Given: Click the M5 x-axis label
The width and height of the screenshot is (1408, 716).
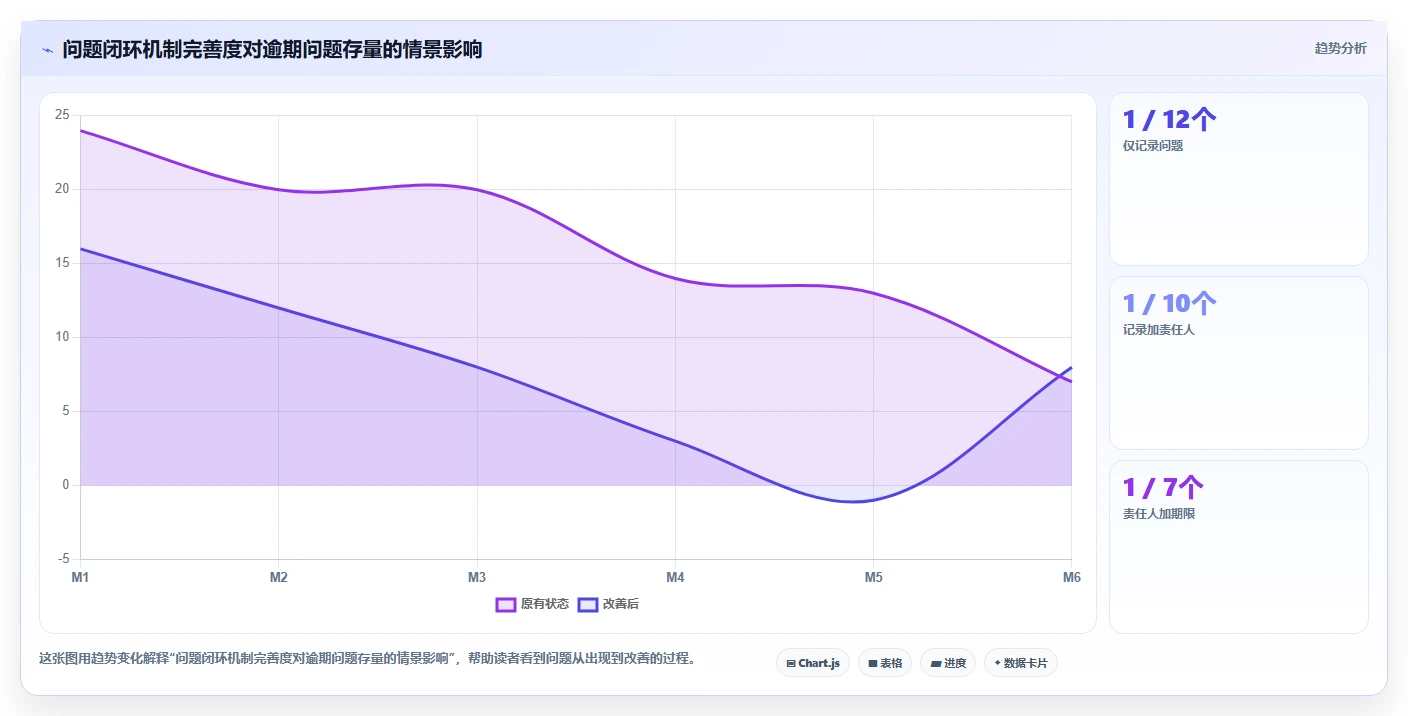Looking at the screenshot, I should pos(873,577).
